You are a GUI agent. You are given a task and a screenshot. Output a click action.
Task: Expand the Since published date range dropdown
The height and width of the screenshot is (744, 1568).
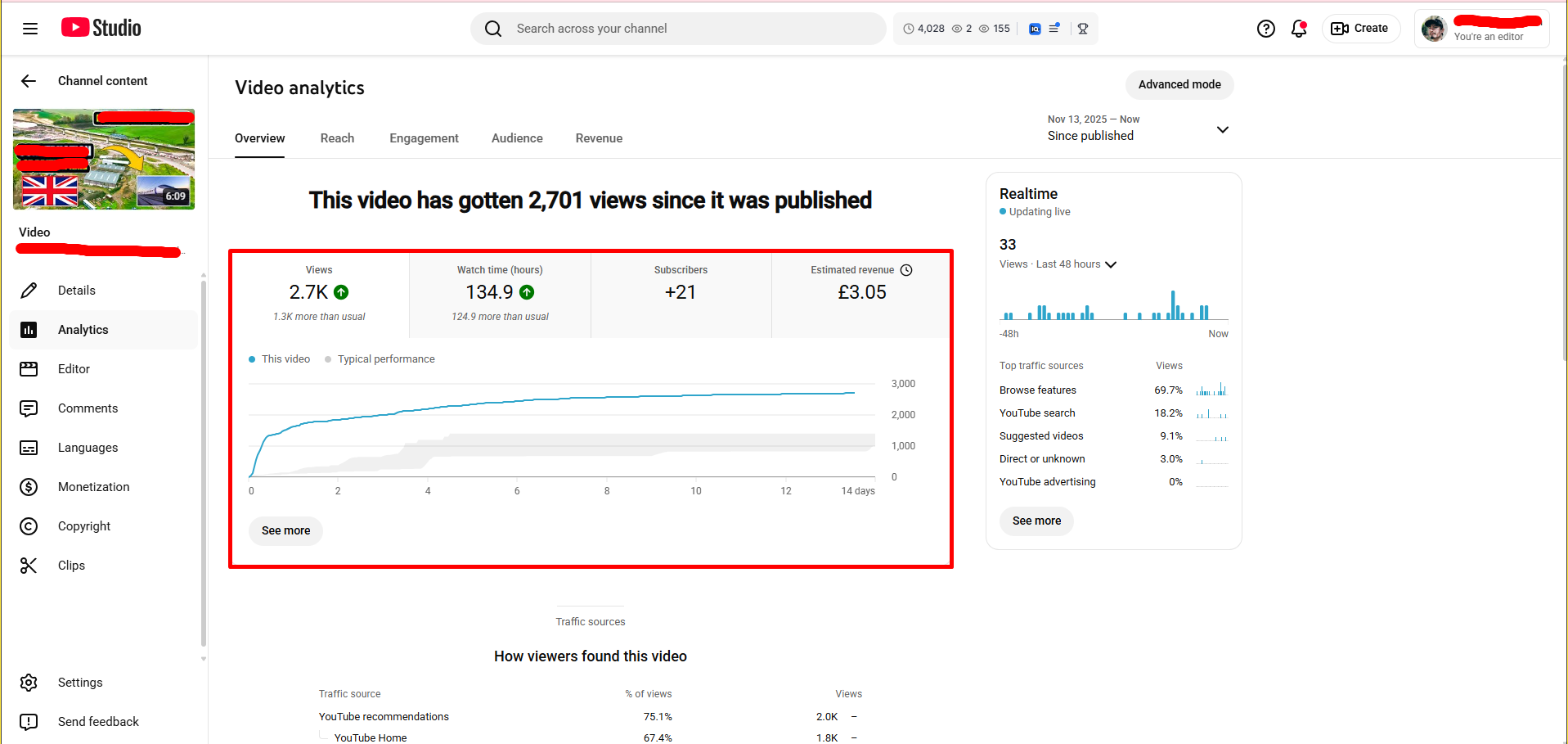[x=1222, y=129]
